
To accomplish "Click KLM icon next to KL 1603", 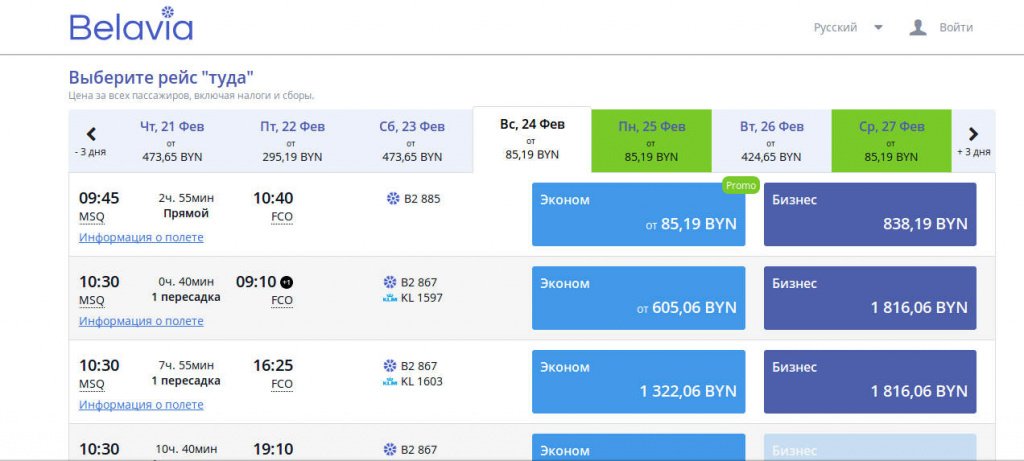I will pos(390,382).
